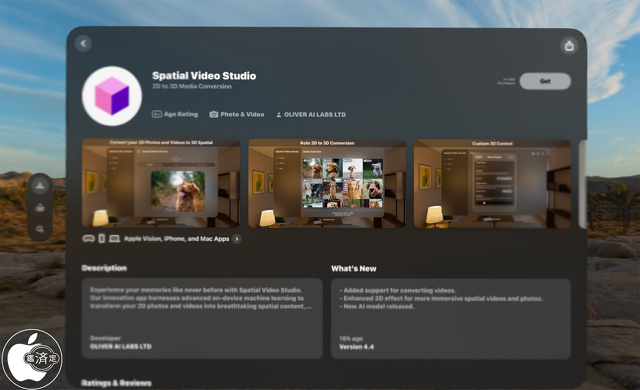Click the Spatial Video Studio title
Screen dimensions: 640x390
204,75
